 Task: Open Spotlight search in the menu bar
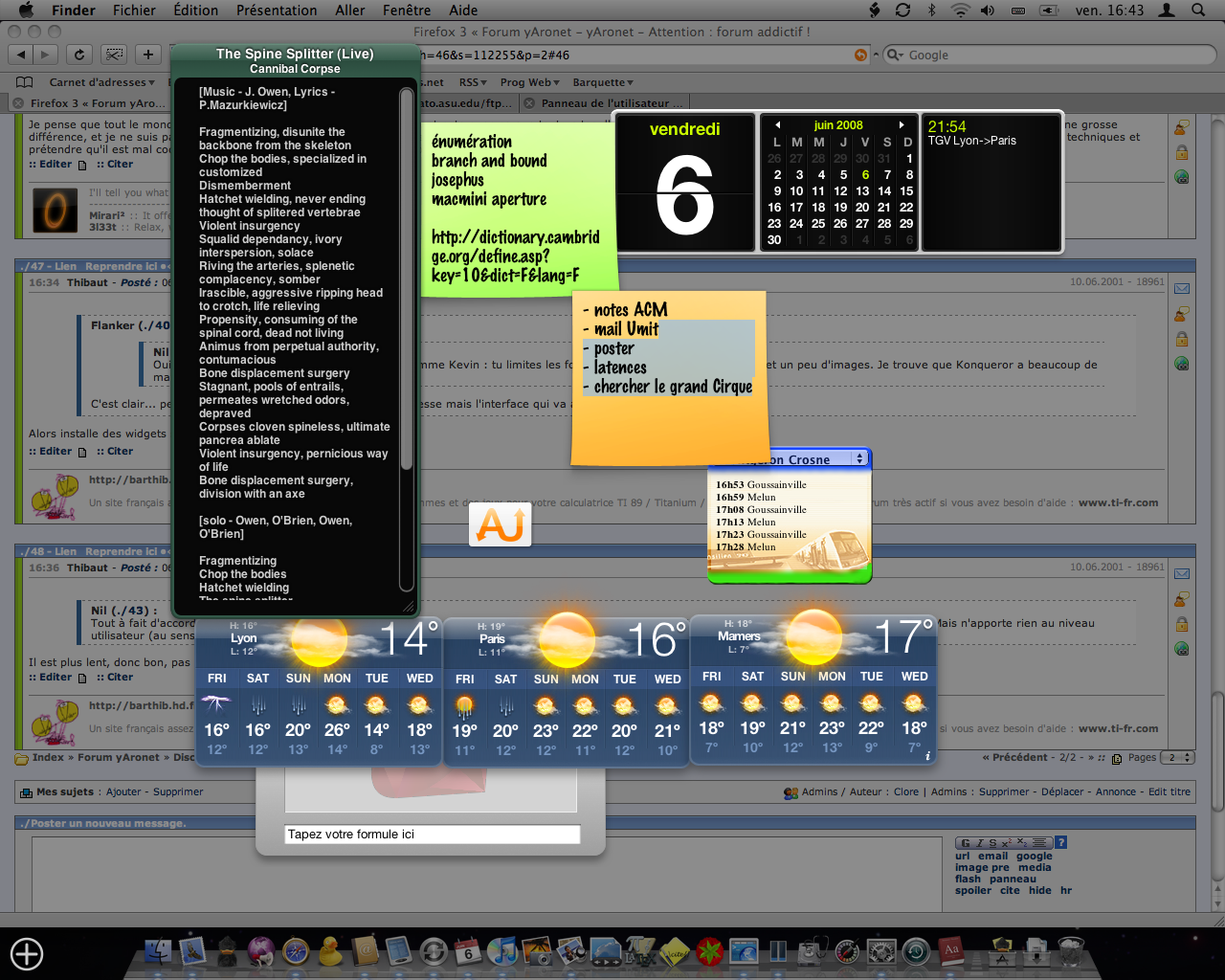(x=1198, y=11)
